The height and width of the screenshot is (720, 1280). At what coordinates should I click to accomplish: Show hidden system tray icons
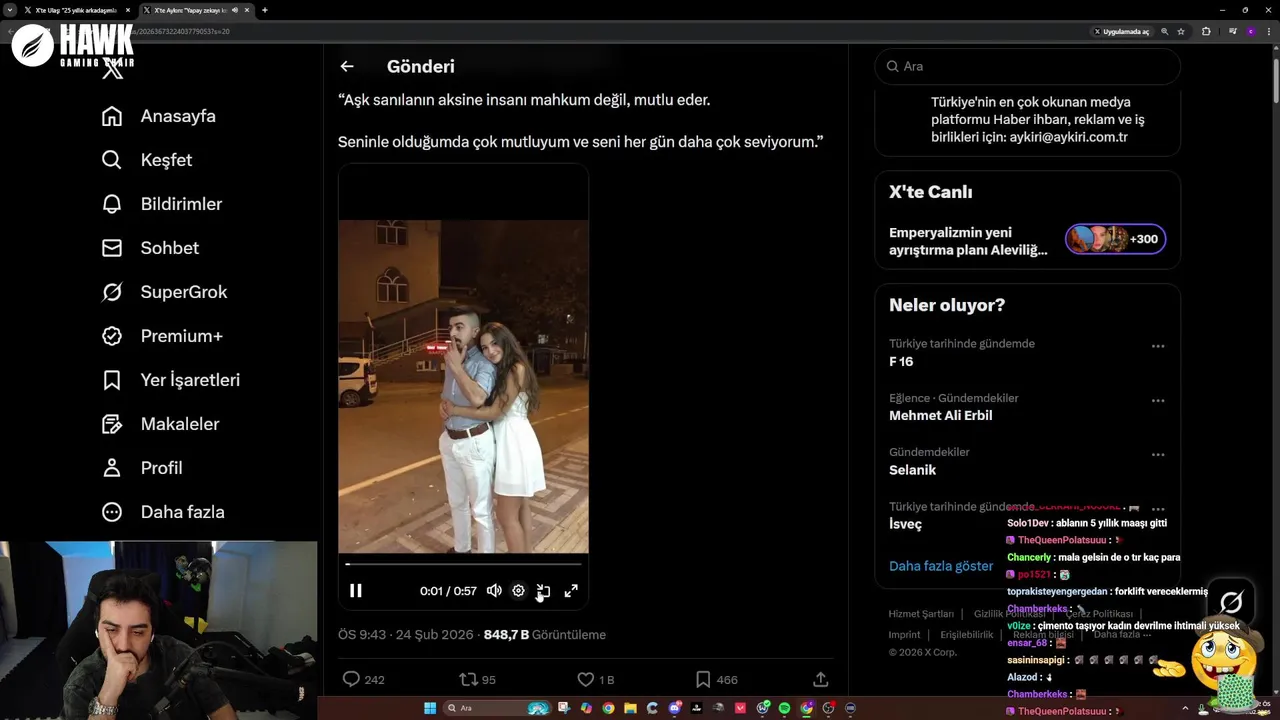pos(1185,708)
